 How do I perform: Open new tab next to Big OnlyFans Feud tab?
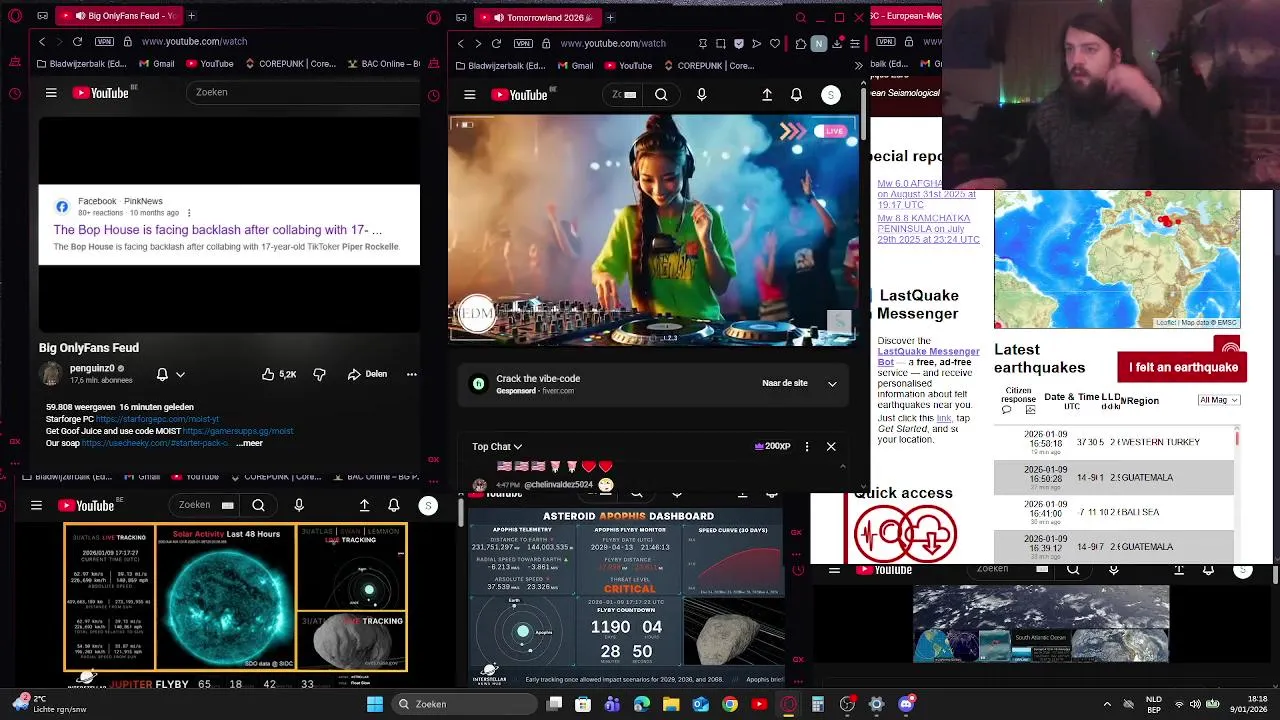coord(191,16)
